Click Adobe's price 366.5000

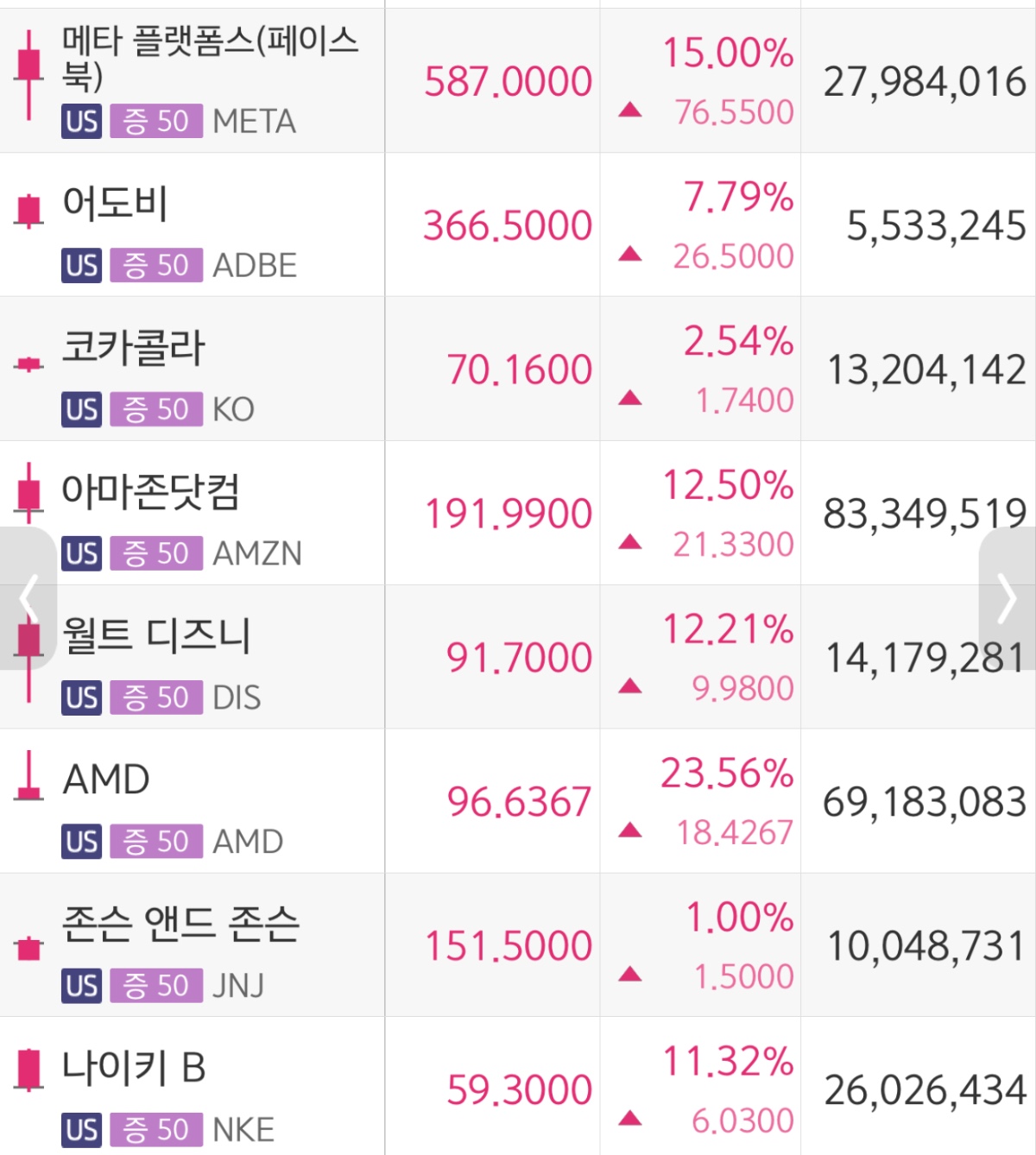(508, 226)
